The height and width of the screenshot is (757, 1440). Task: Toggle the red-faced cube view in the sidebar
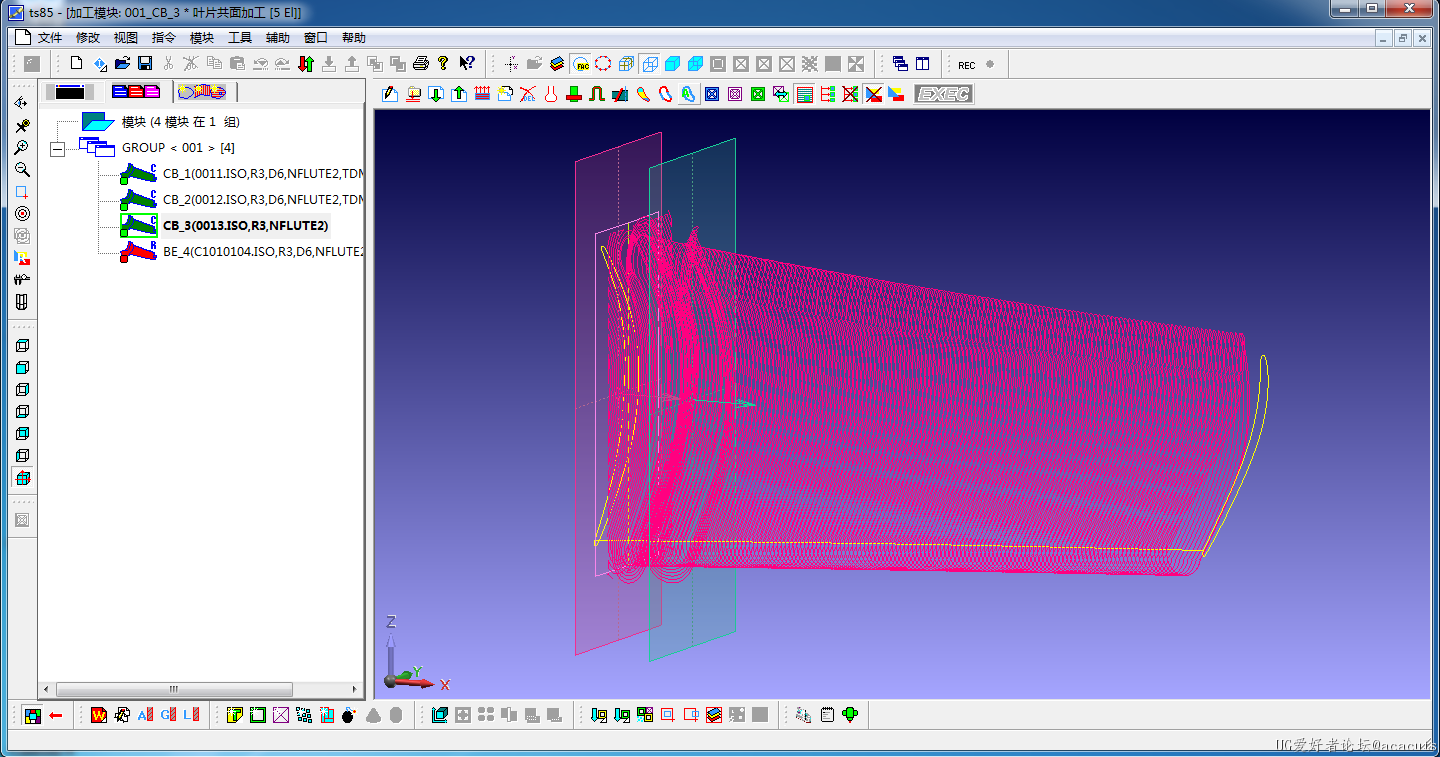(22, 478)
